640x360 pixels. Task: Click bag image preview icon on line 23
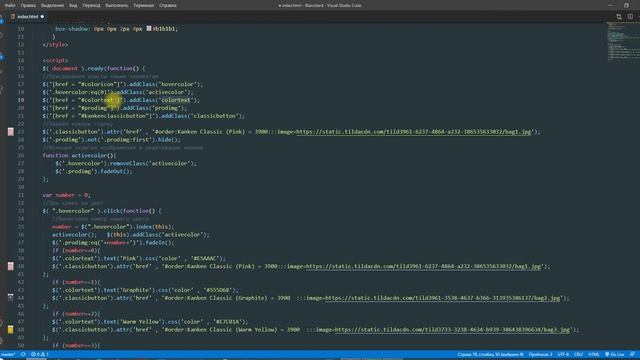point(11,132)
